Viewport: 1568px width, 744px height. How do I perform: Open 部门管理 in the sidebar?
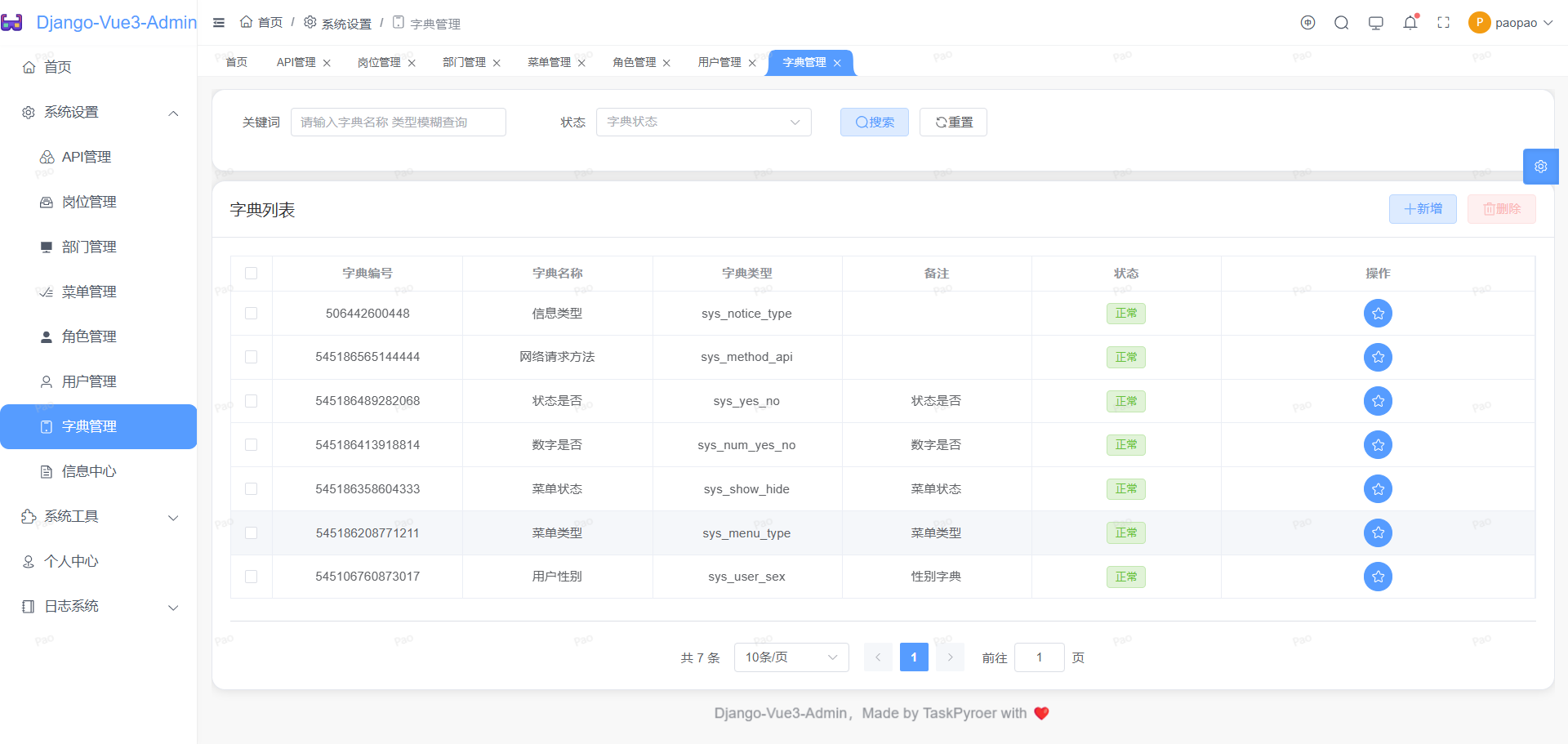pyautogui.click(x=98, y=247)
